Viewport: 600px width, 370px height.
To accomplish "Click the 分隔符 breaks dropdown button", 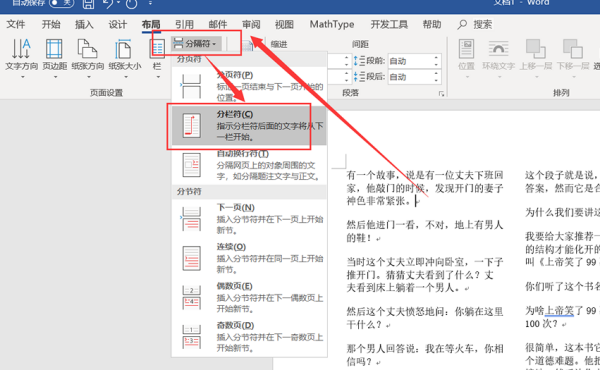I will point(196,44).
